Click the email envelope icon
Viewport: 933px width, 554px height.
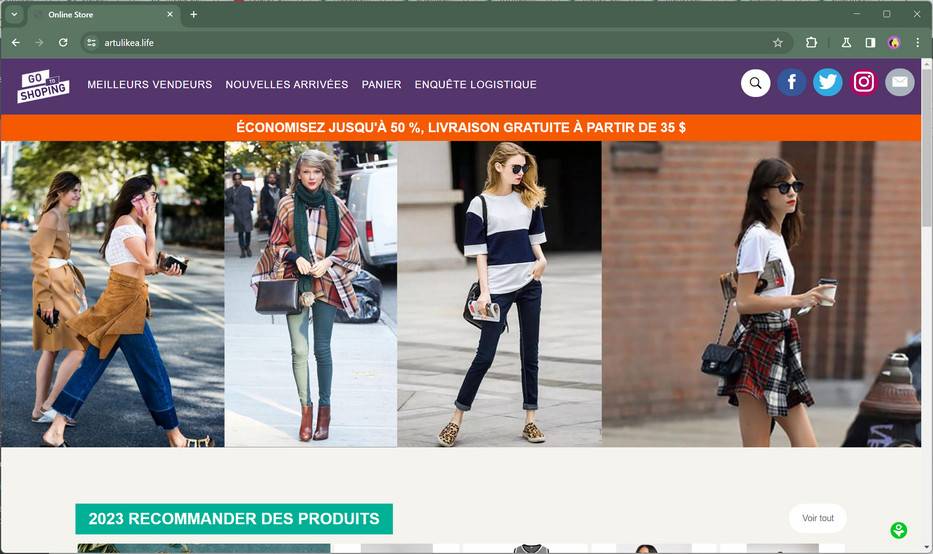tap(900, 82)
